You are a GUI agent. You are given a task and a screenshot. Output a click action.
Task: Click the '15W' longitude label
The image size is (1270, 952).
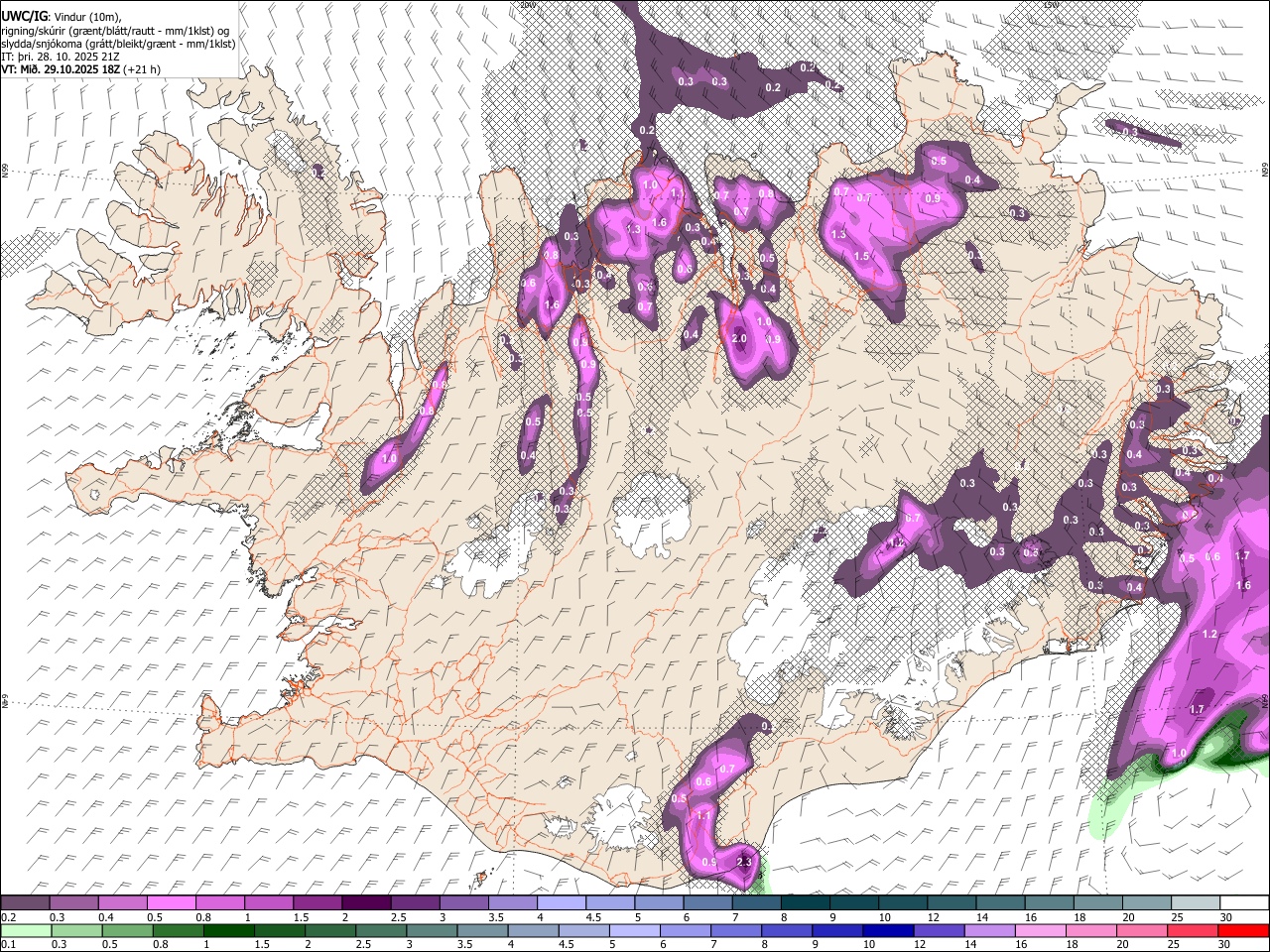coord(1051,5)
